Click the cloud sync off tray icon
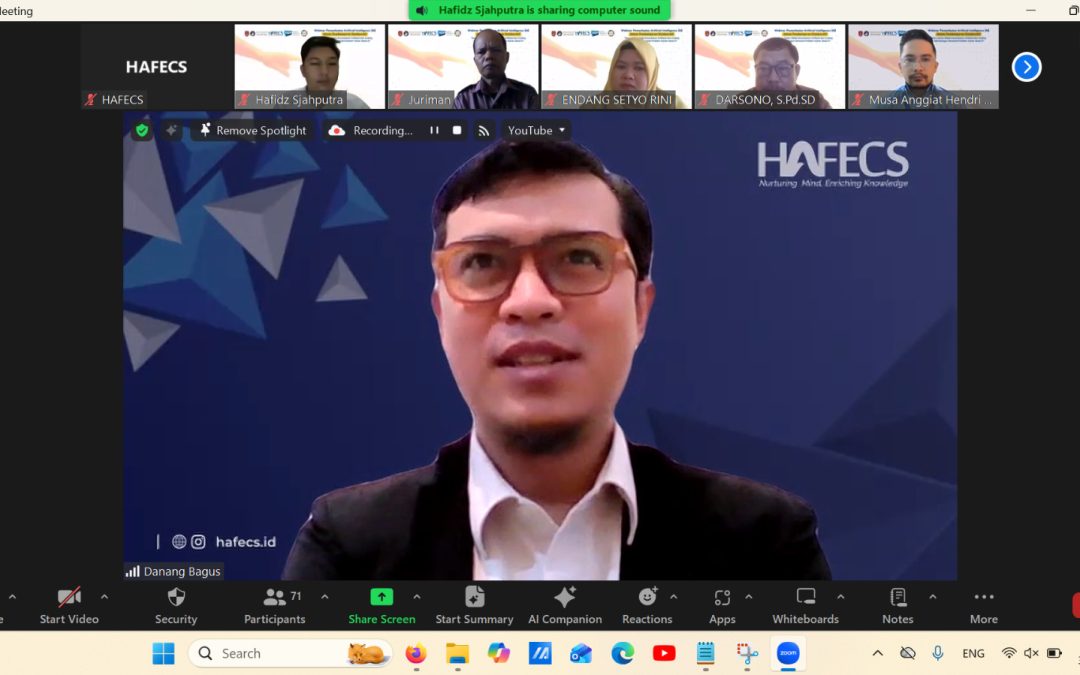The image size is (1080, 675). point(908,653)
